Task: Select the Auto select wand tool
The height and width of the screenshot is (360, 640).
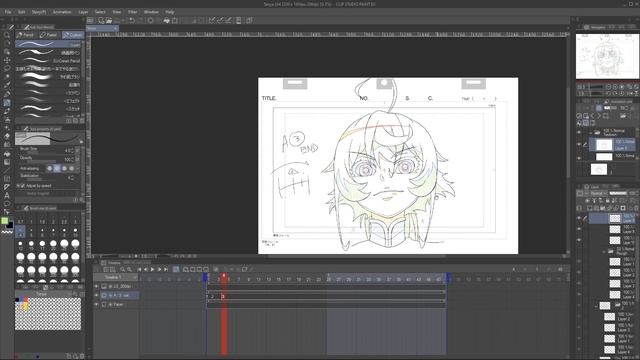Action: 7,77
